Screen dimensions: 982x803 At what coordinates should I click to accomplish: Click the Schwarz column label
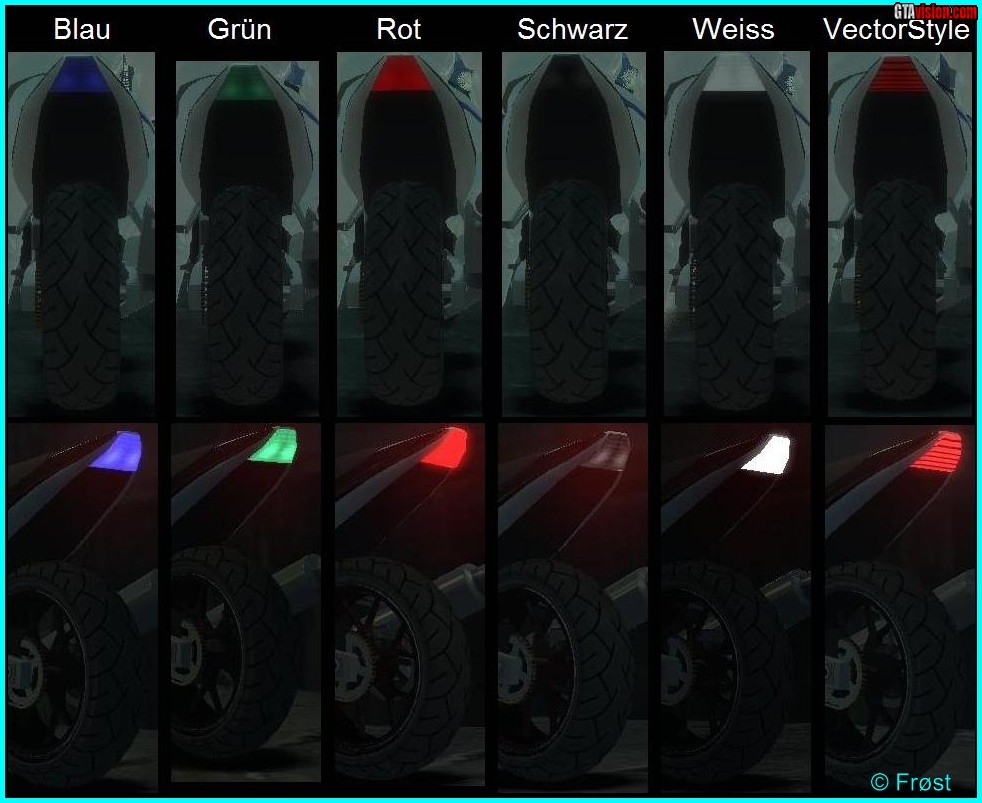(572, 29)
